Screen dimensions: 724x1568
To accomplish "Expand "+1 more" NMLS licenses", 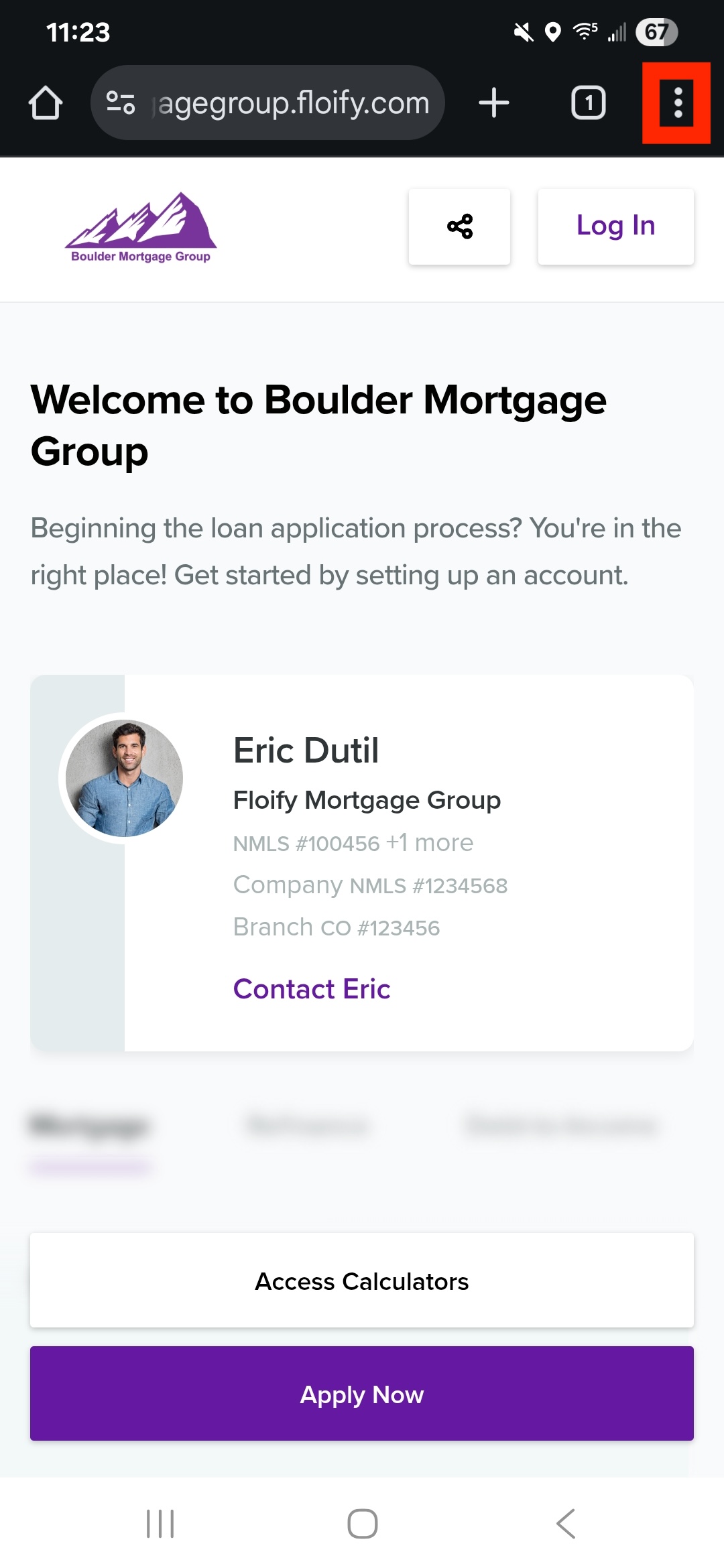I will (x=430, y=843).
